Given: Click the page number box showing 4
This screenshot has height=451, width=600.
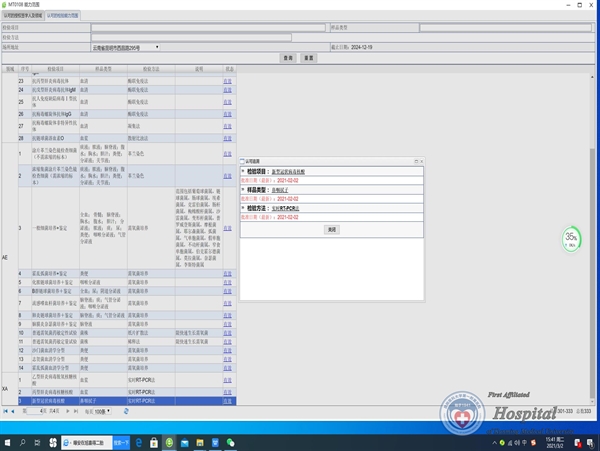Looking at the screenshot, I should pos(35,411).
